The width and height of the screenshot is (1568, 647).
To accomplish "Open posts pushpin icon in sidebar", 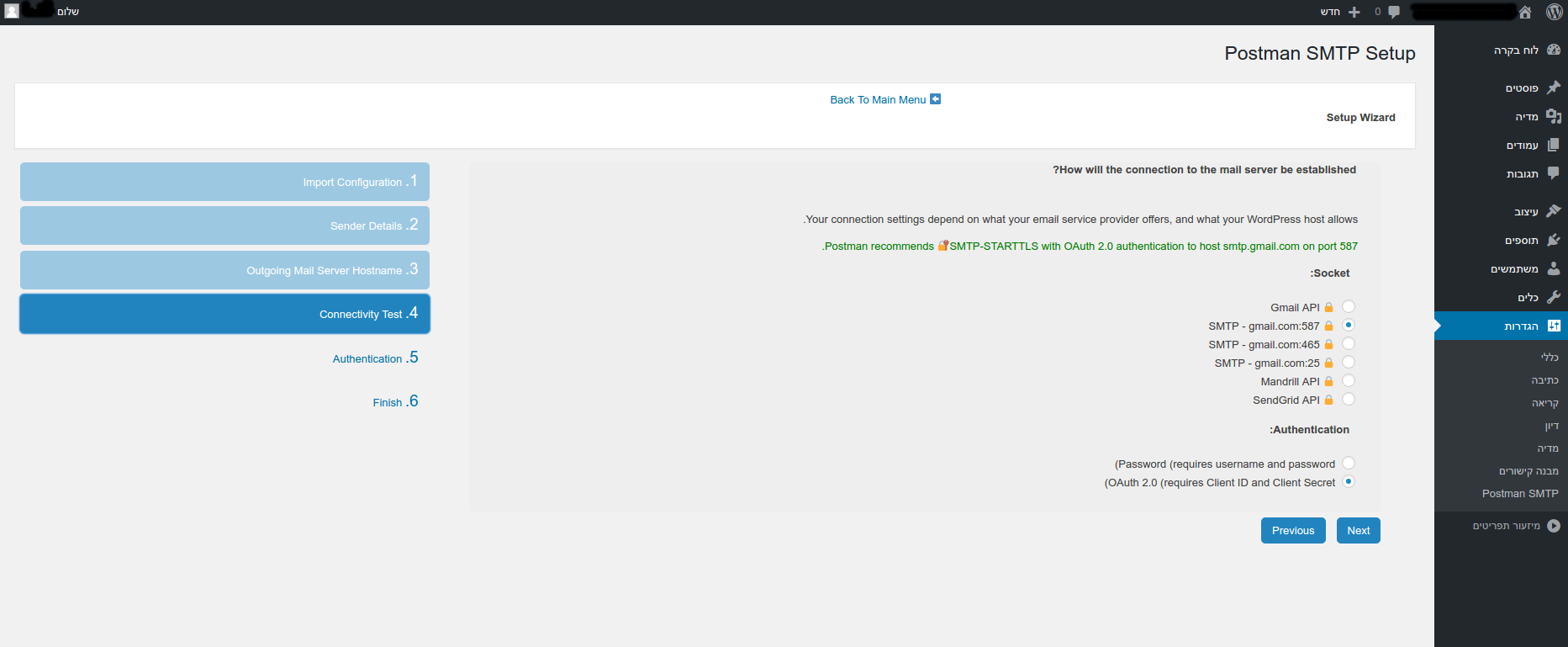I will point(1553,88).
